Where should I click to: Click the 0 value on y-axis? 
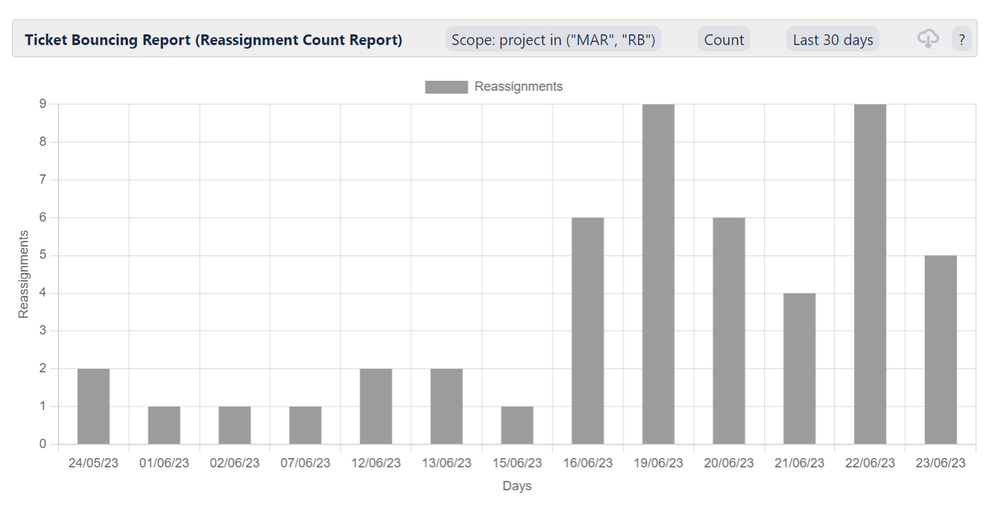pos(43,444)
